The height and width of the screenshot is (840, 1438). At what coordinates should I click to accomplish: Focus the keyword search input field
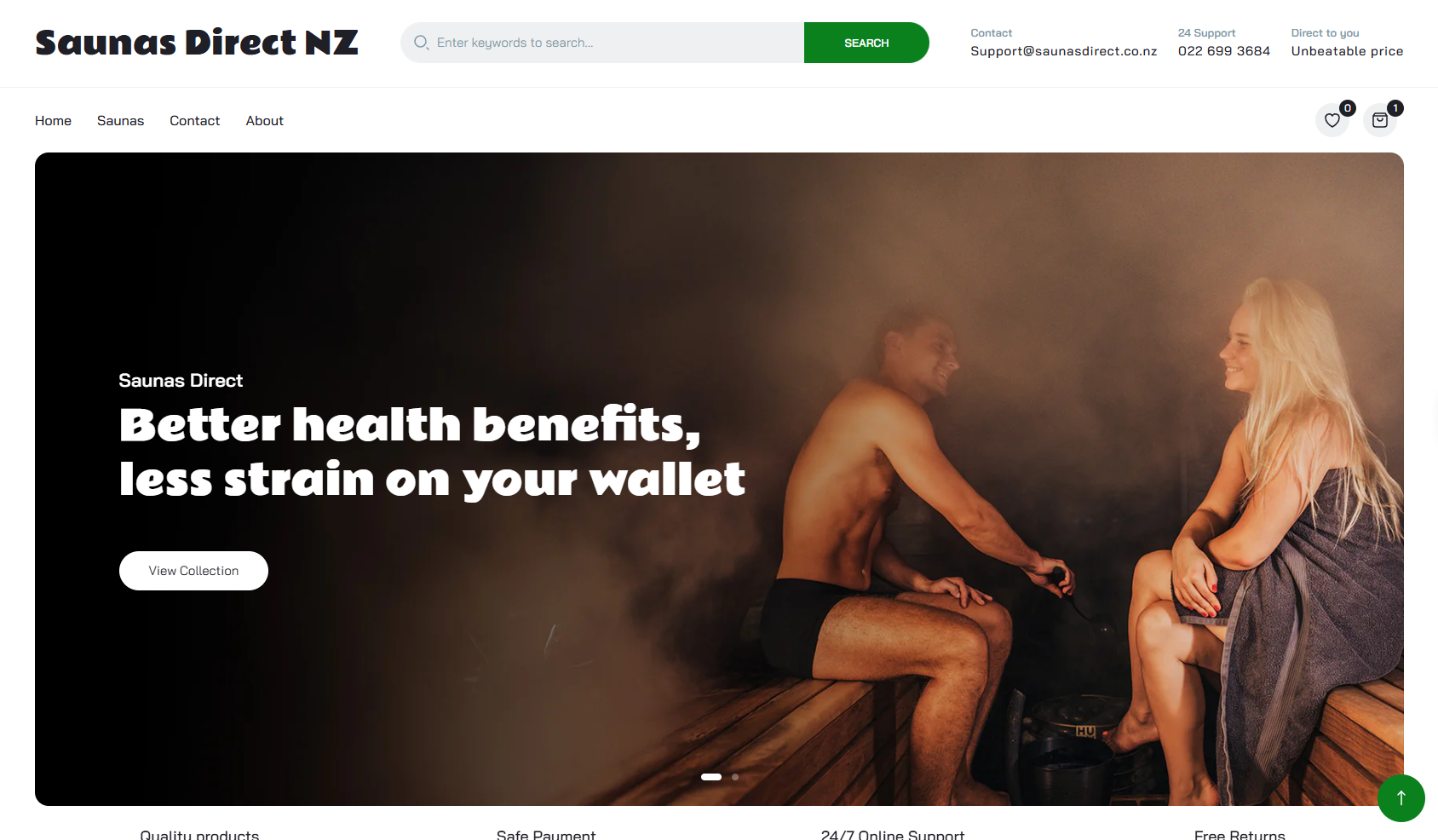click(x=602, y=43)
